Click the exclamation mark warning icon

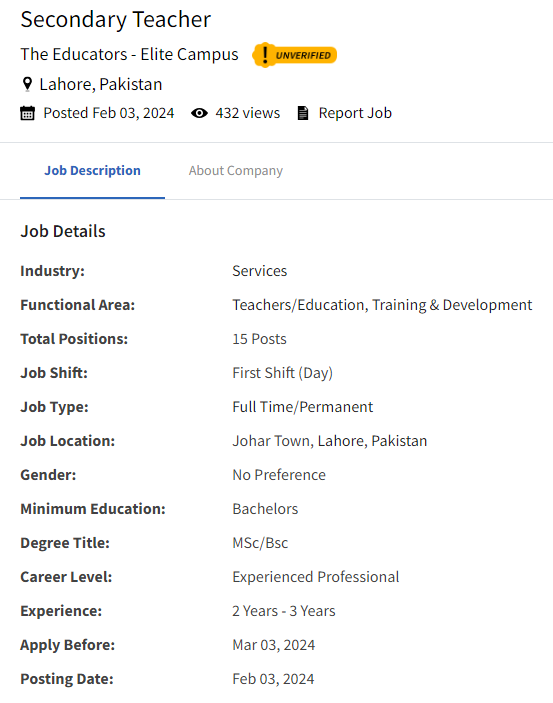click(x=265, y=55)
